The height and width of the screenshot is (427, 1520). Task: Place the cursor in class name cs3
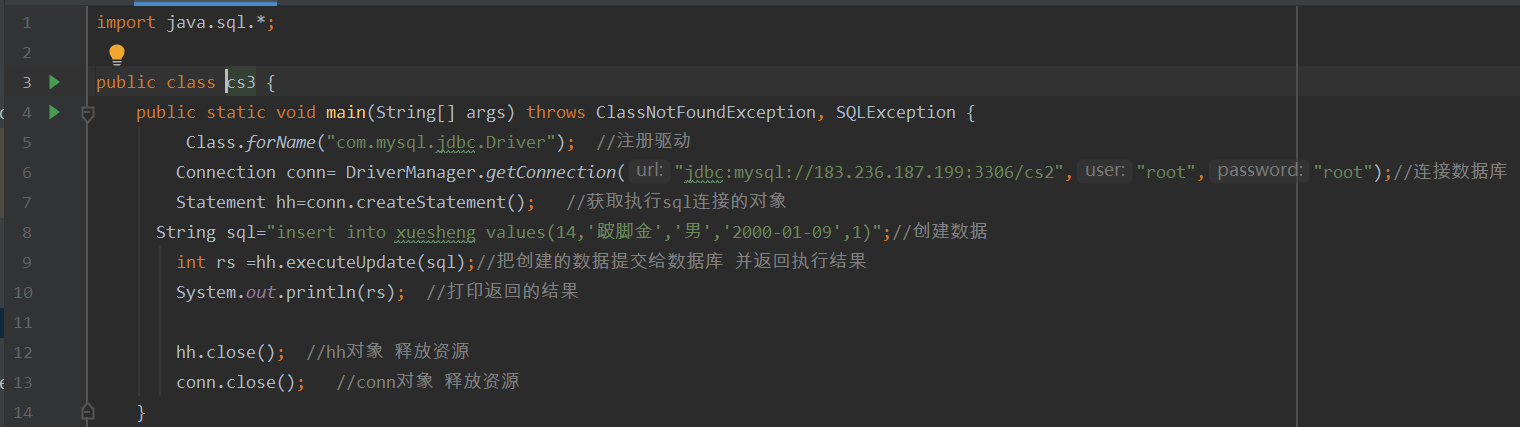(x=241, y=82)
